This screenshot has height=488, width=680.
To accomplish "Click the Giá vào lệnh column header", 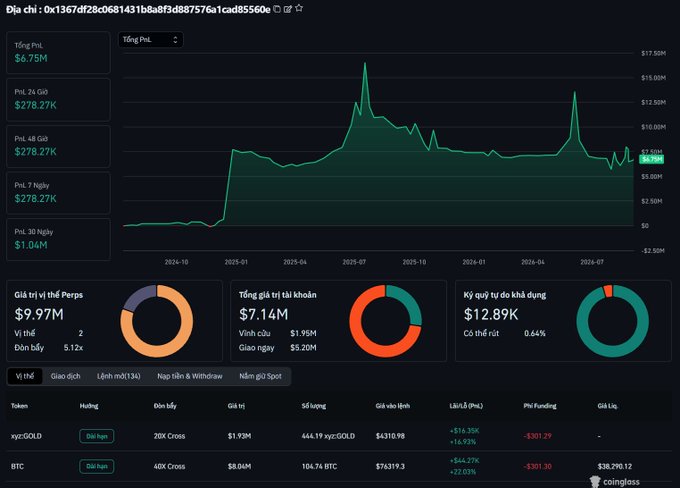I will point(393,406).
